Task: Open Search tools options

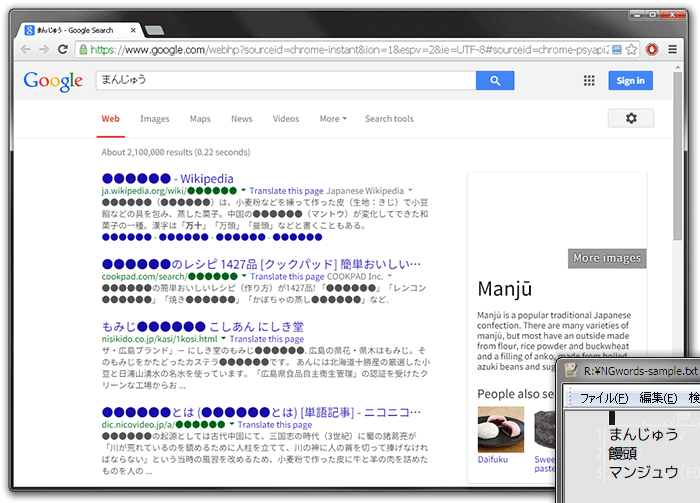Action: click(x=389, y=119)
